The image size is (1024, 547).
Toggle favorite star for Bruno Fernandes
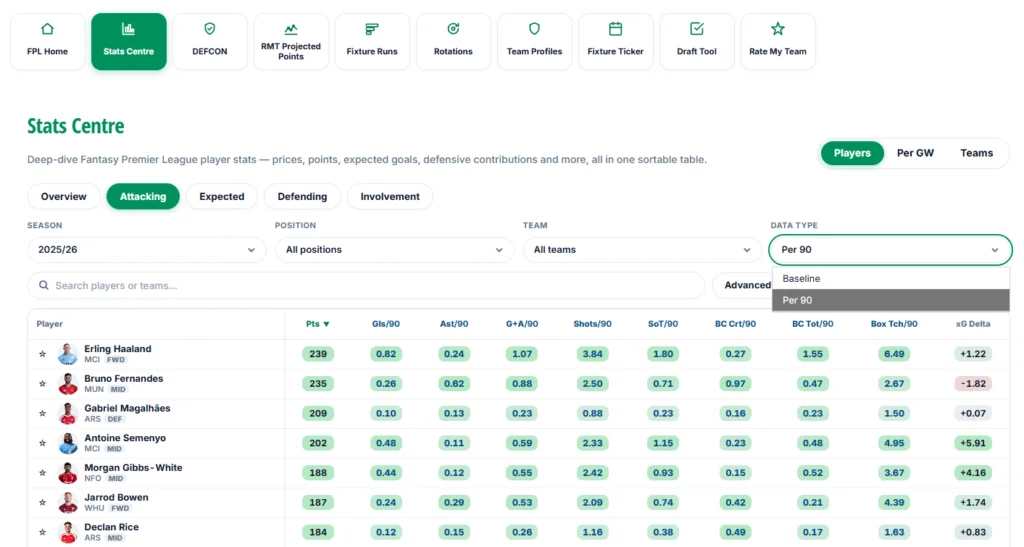(x=42, y=384)
